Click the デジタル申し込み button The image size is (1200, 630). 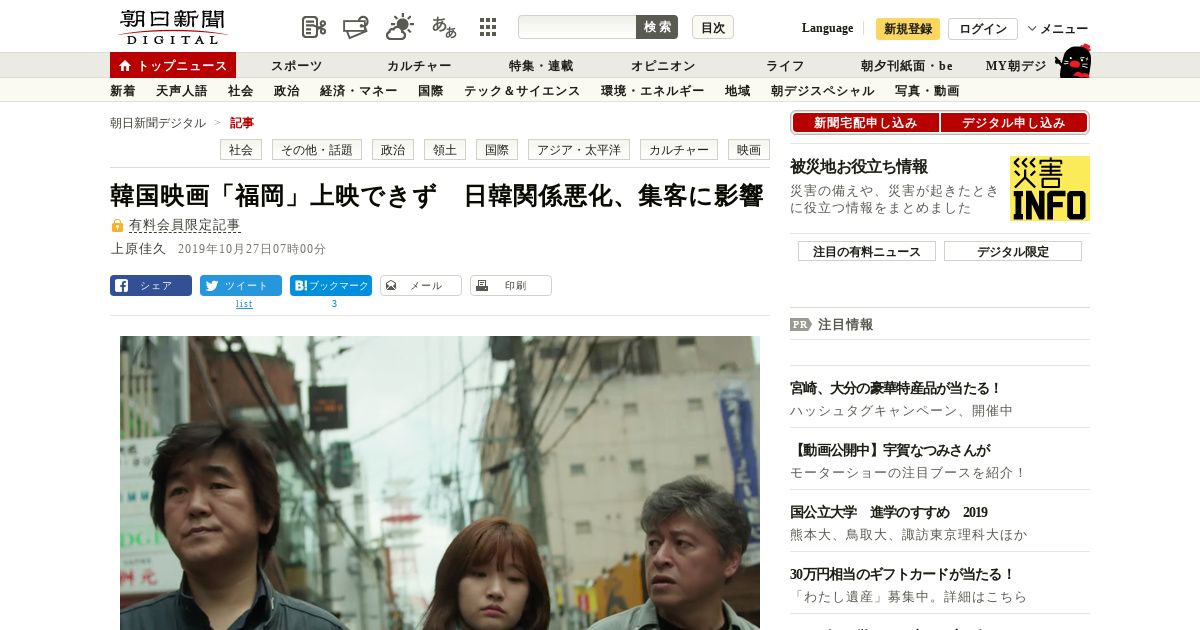click(x=1014, y=123)
